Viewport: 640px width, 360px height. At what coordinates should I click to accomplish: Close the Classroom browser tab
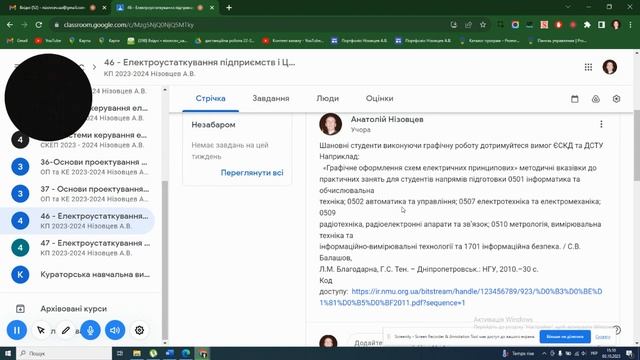coord(212,8)
